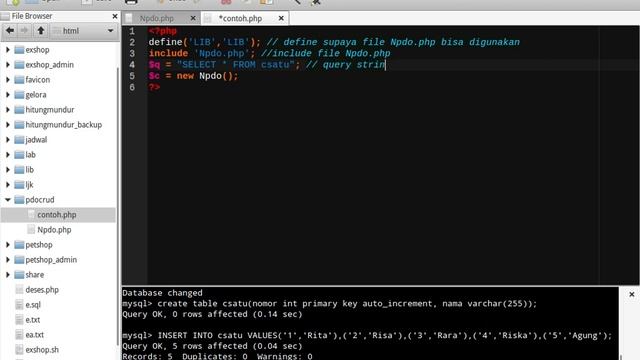Viewport: 640px width, 360px height.
Task: Select the share folder icon
Action: point(19,275)
